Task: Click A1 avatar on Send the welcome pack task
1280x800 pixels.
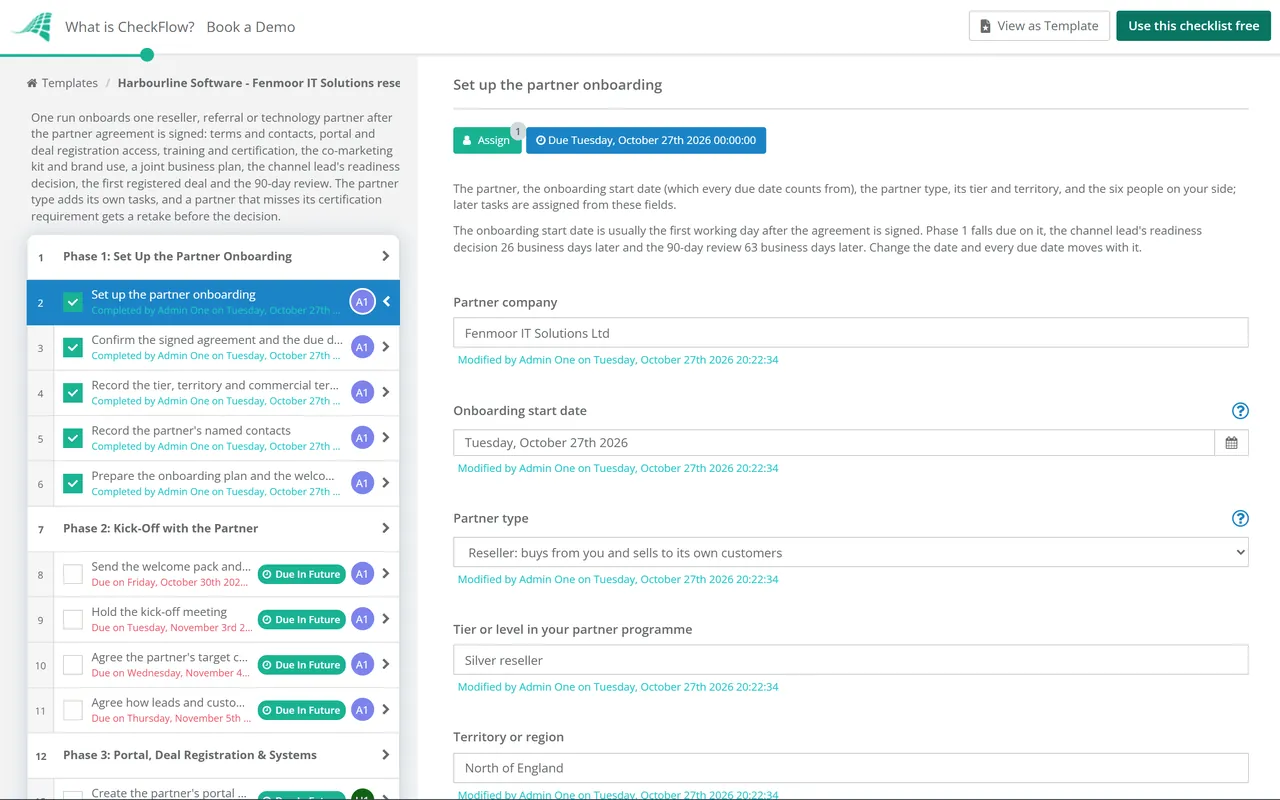Action: [x=362, y=574]
